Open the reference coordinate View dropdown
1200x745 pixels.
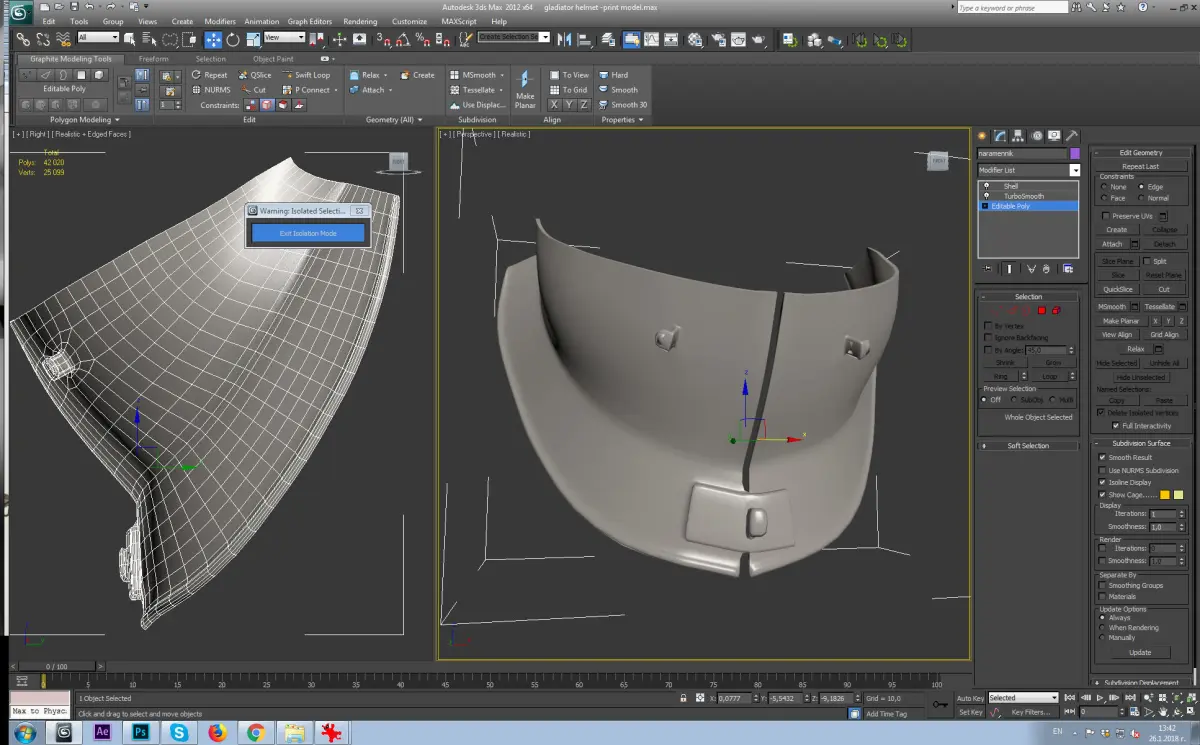point(285,38)
